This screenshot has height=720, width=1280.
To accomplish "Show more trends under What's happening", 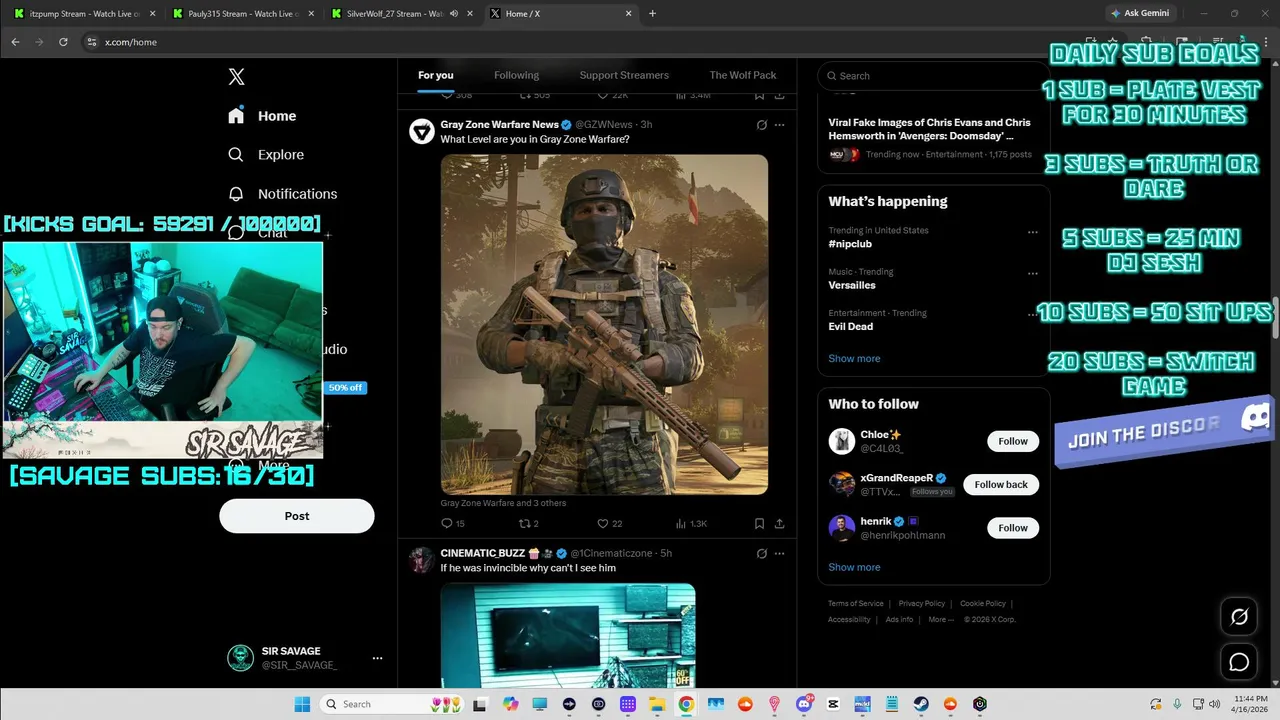I will click(854, 358).
